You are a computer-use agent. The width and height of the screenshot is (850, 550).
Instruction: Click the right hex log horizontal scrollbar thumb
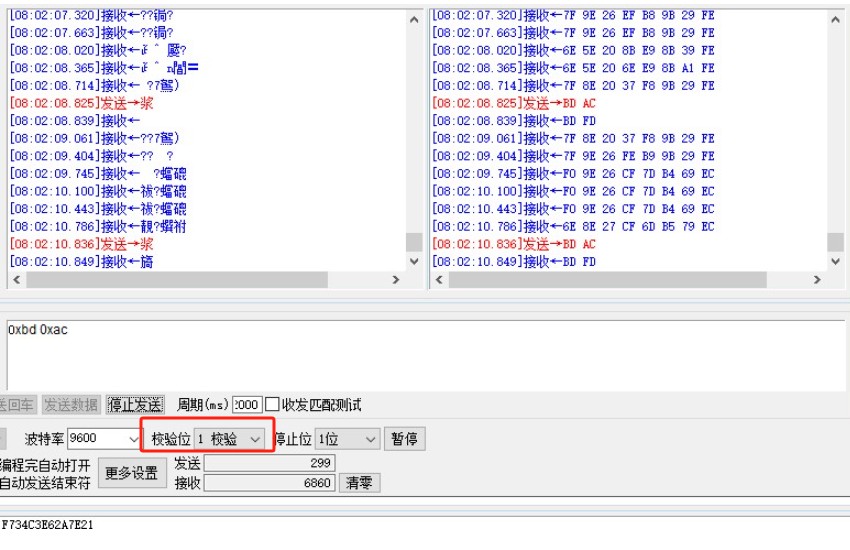[608, 280]
